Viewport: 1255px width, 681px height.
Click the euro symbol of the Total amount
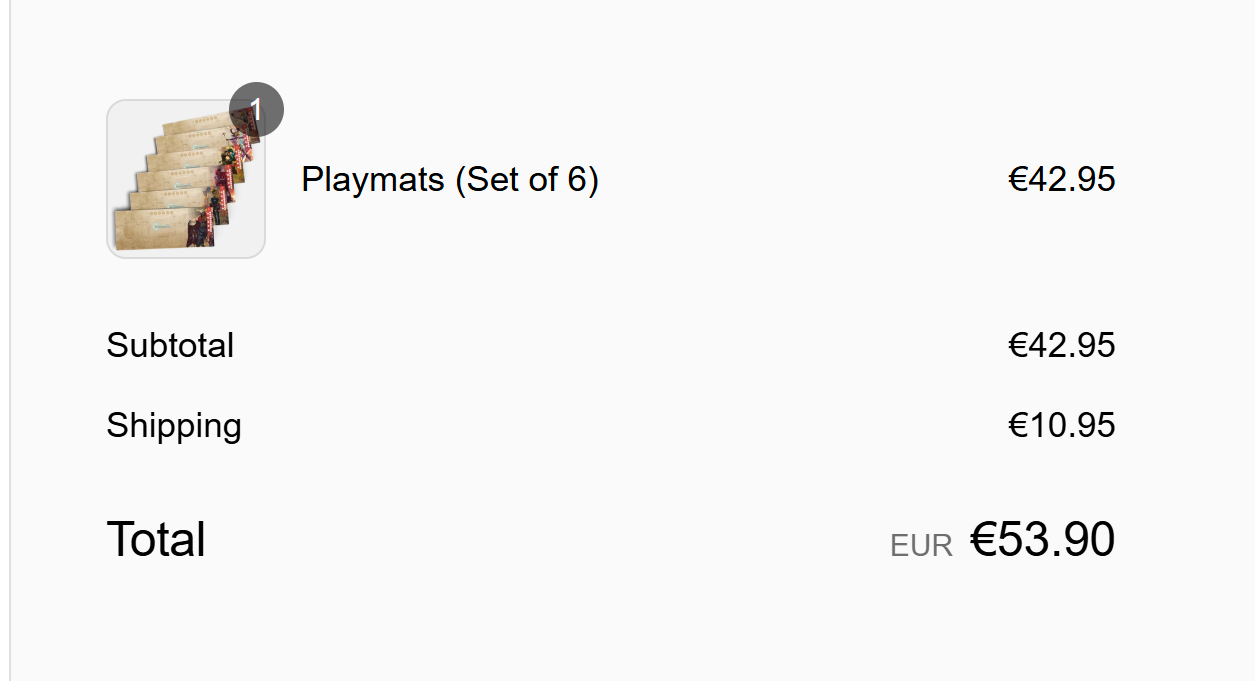coord(983,540)
